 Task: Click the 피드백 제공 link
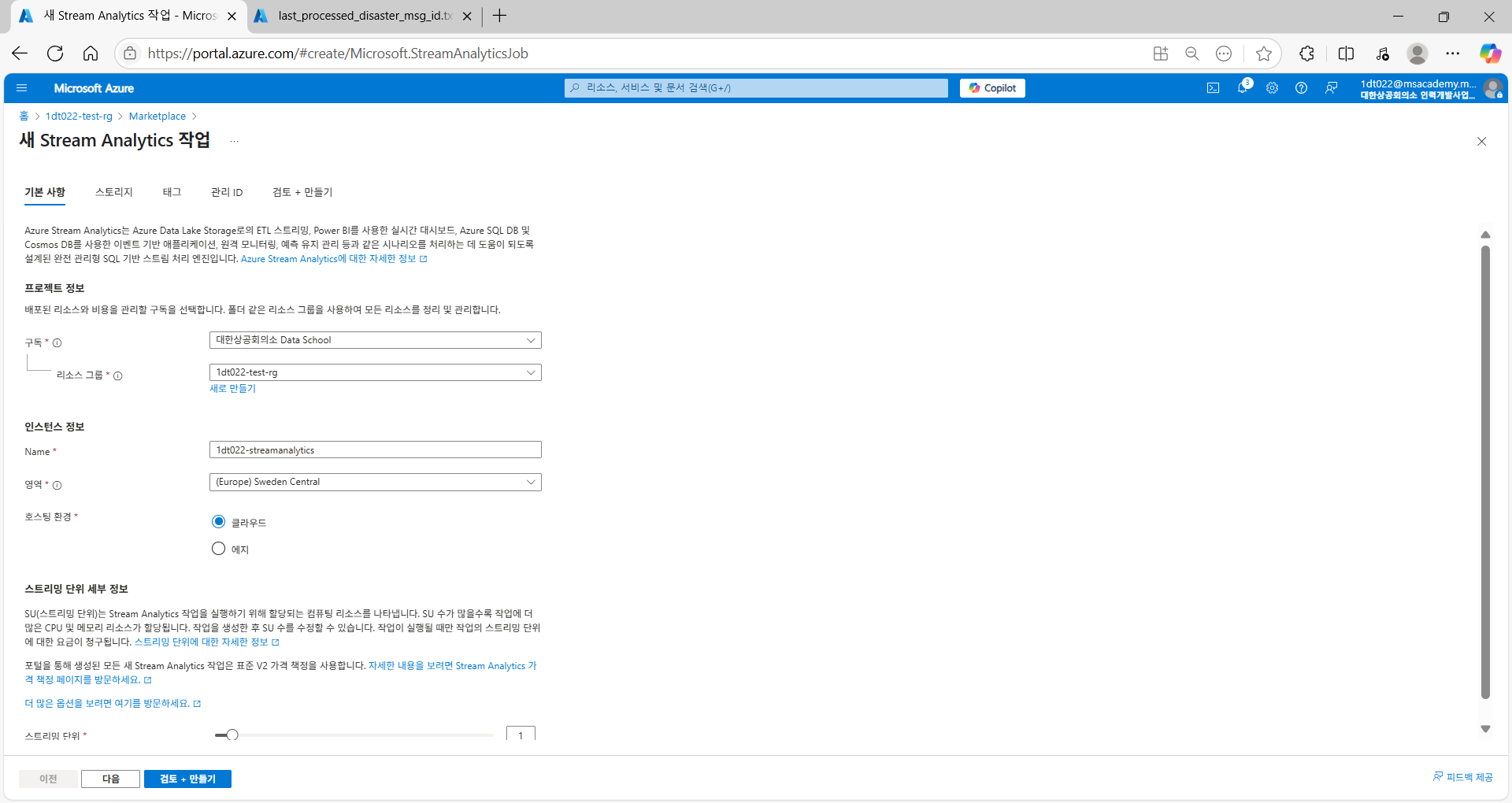click(1462, 777)
